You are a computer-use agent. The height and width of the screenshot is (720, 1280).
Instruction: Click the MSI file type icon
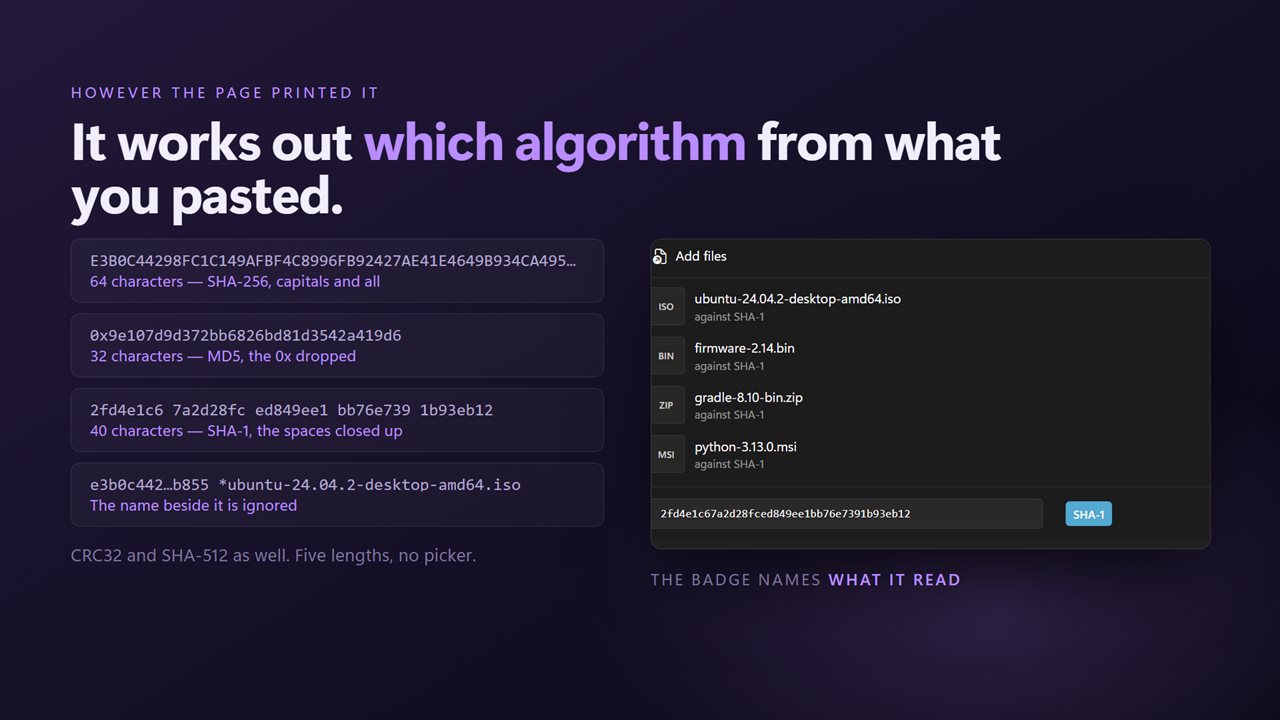coord(666,454)
